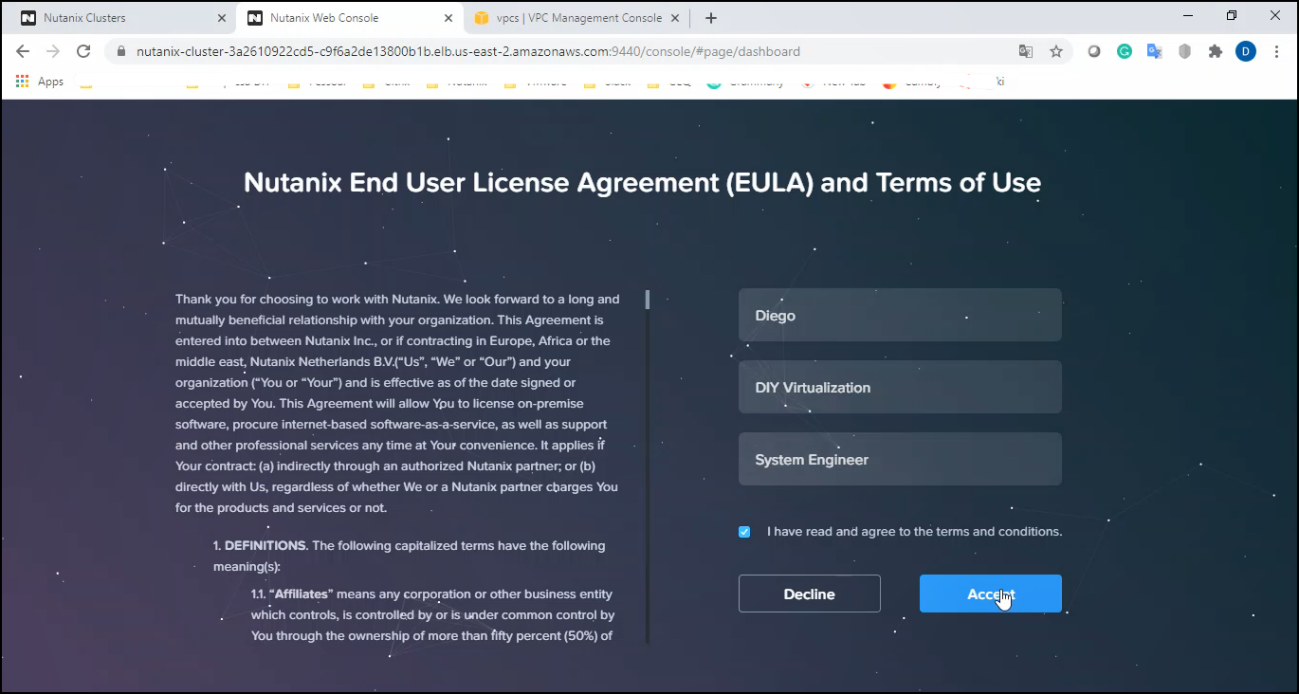This screenshot has height=694, width=1299.
Task: Click the browser back arrow
Action: coord(22,51)
